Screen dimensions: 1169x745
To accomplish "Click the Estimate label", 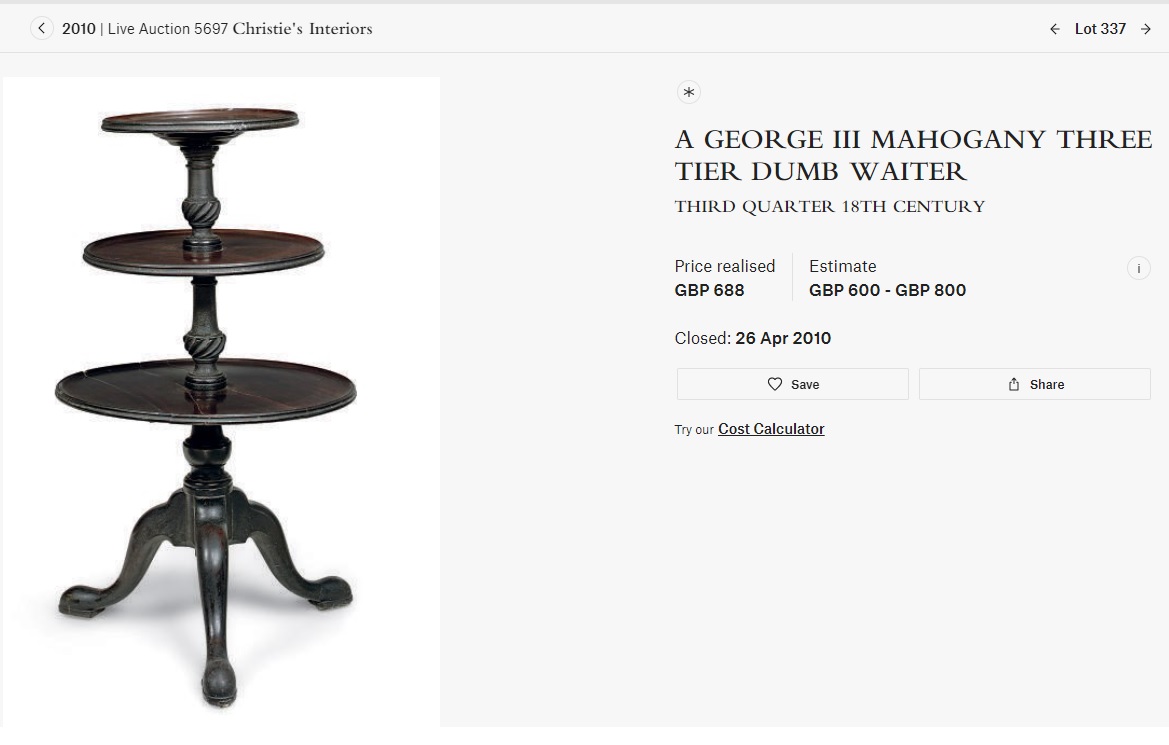I will [x=842, y=266].
